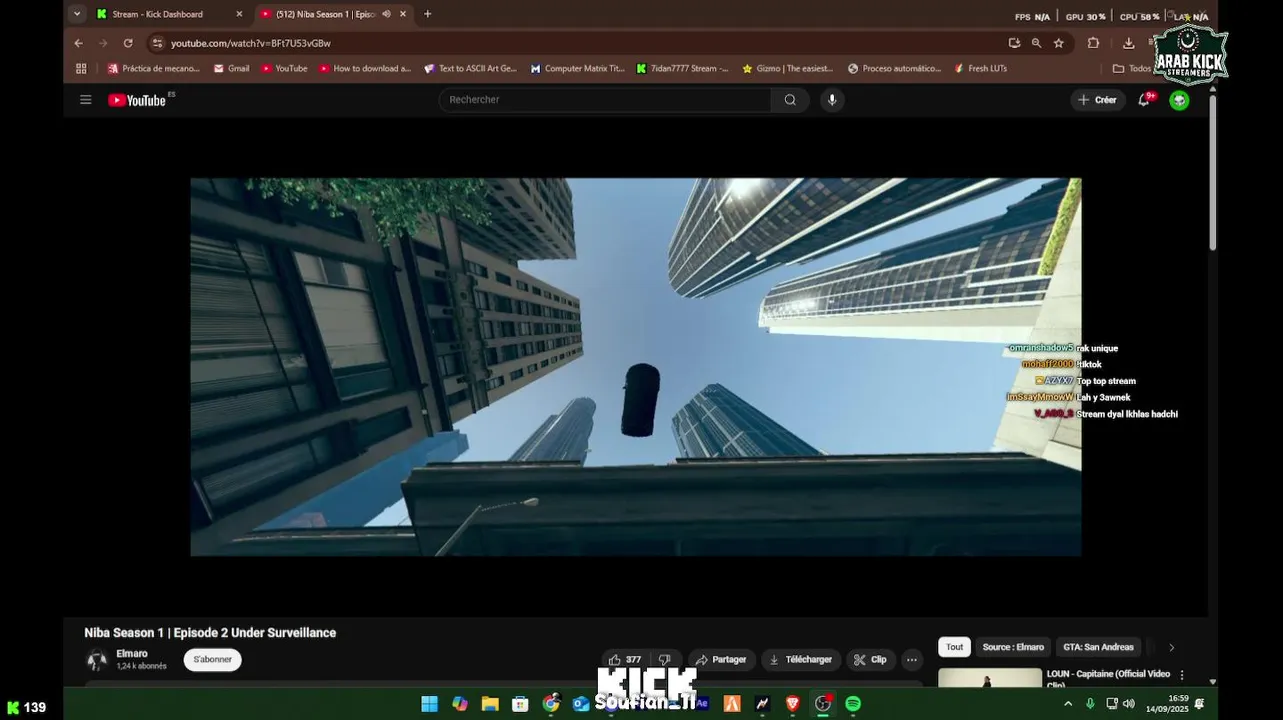This screenshot has height=720, width=1283.
Task: Click the Partager share button
Action: (x=721, y=660)
